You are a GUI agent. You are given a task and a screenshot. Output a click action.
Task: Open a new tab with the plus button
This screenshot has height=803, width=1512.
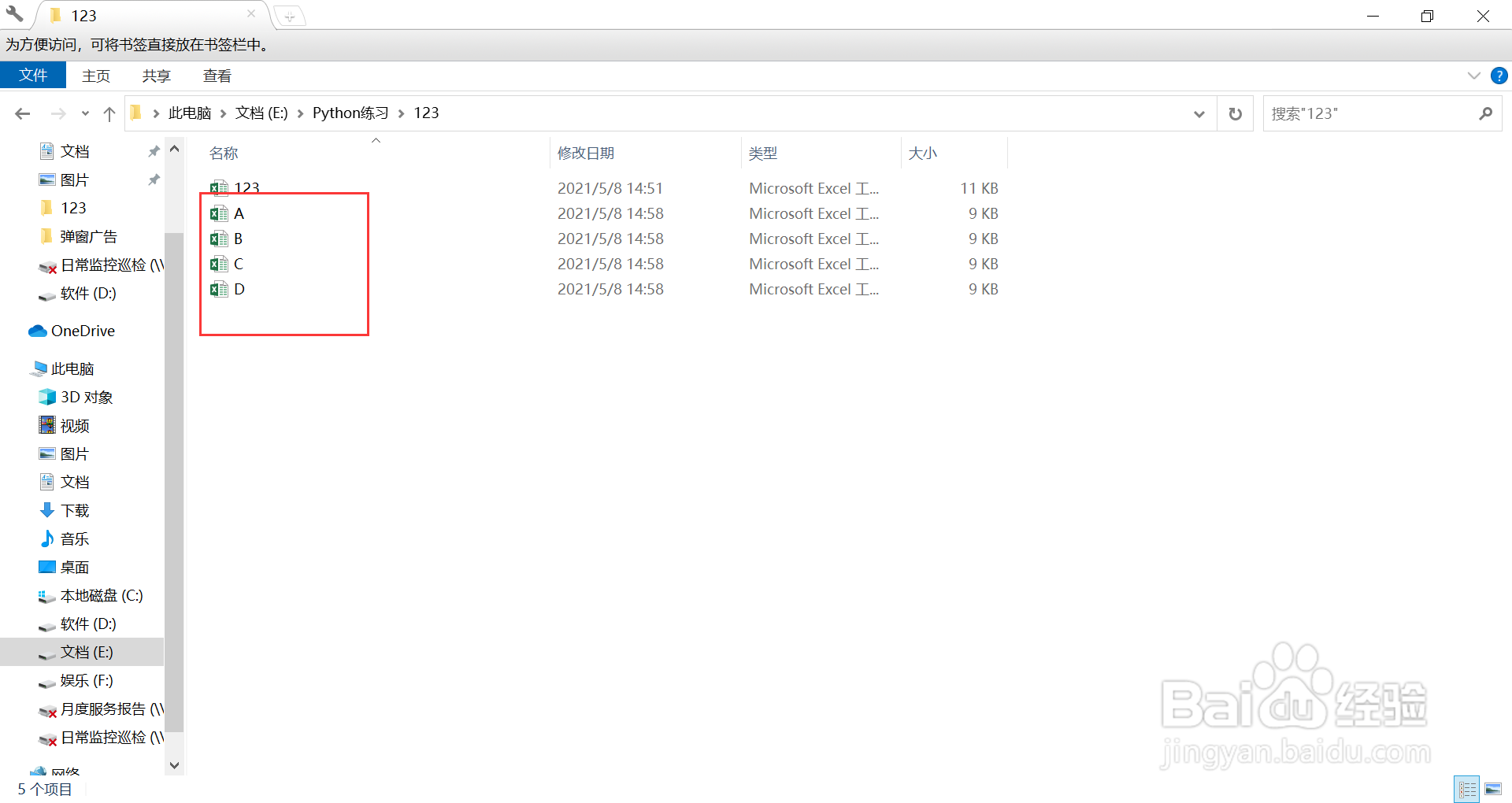tap(289, 17)
